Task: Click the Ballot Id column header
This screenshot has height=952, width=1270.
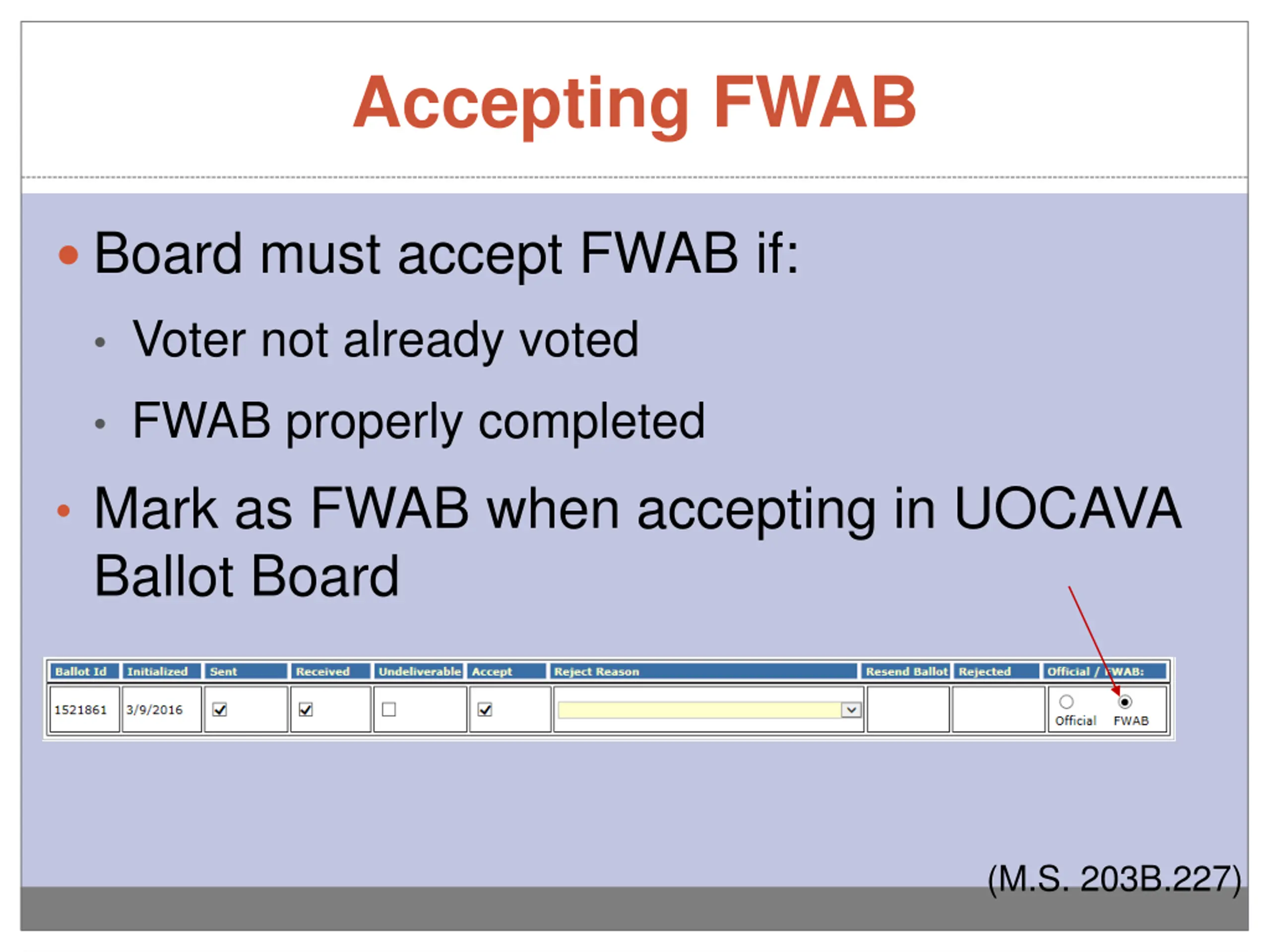Action: pyautogui.click(x=84, y=671)
